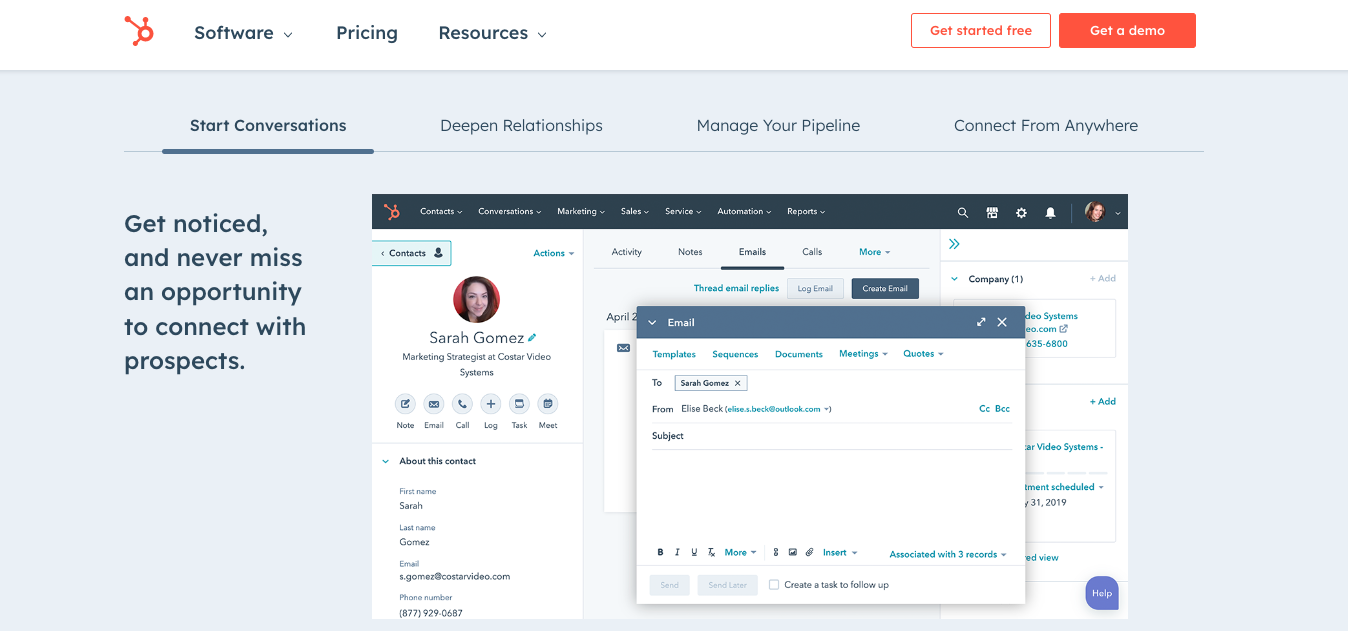The image size is (1348, 631).
Task: Open the notifications bell icon
Action: click(1050, 213)
